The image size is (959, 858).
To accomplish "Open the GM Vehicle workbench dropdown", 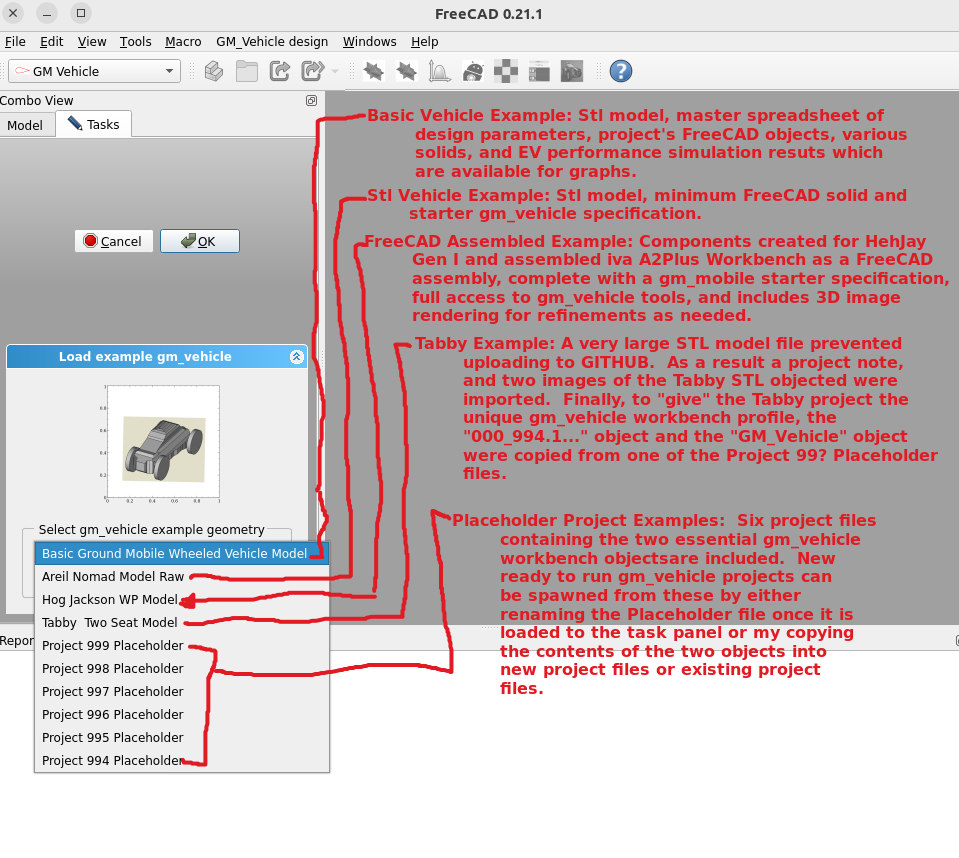I will tap(94, 71).
